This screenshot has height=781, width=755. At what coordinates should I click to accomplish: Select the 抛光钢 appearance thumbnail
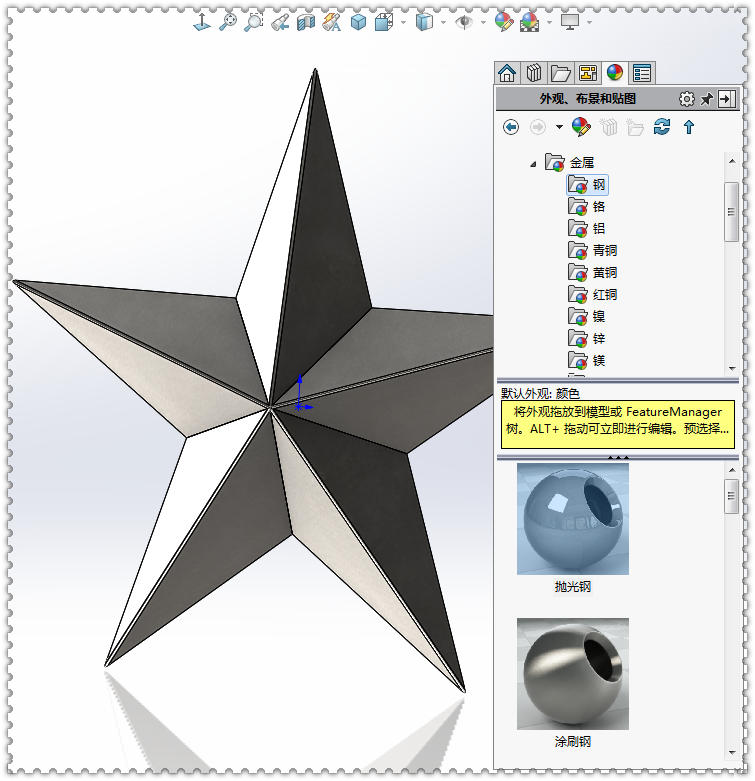click(573, 519)
